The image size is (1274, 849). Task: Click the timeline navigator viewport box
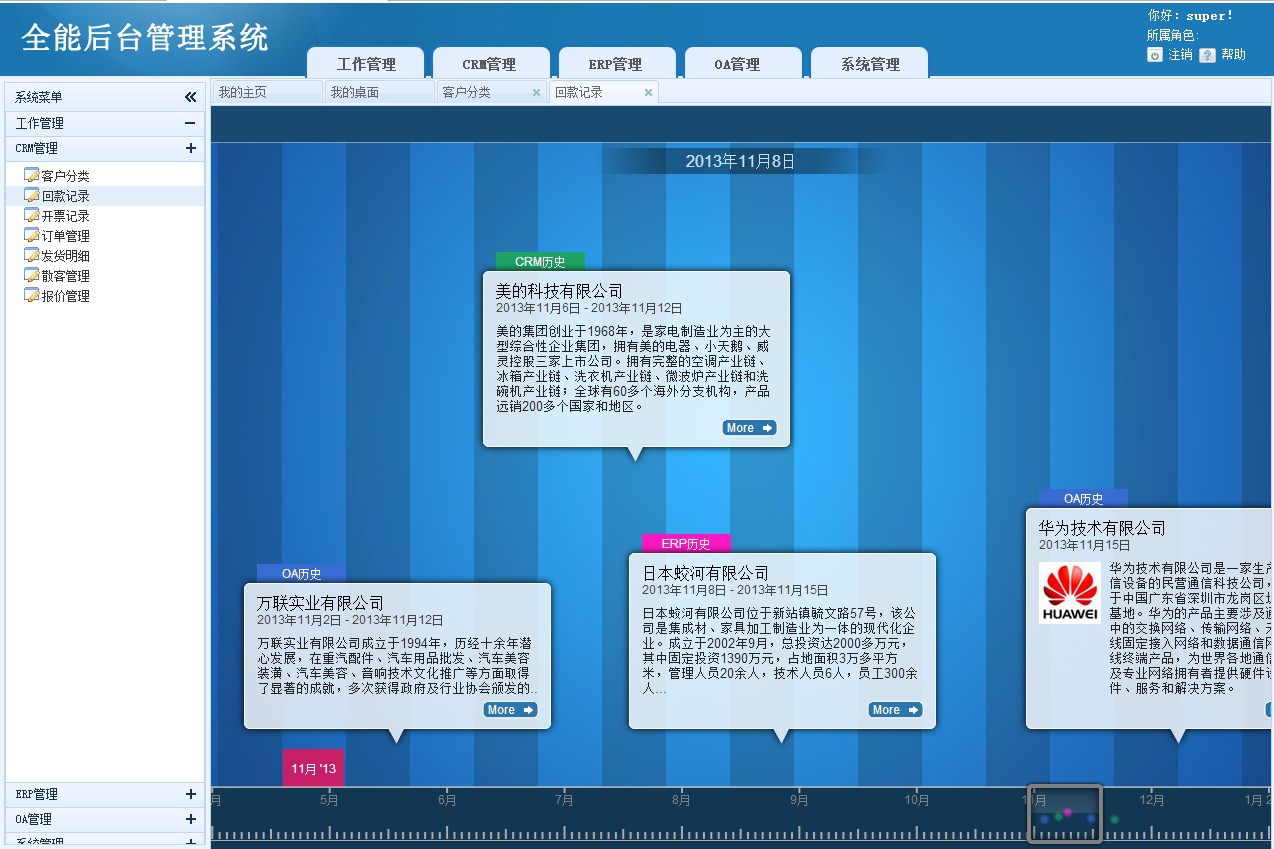1065,813
